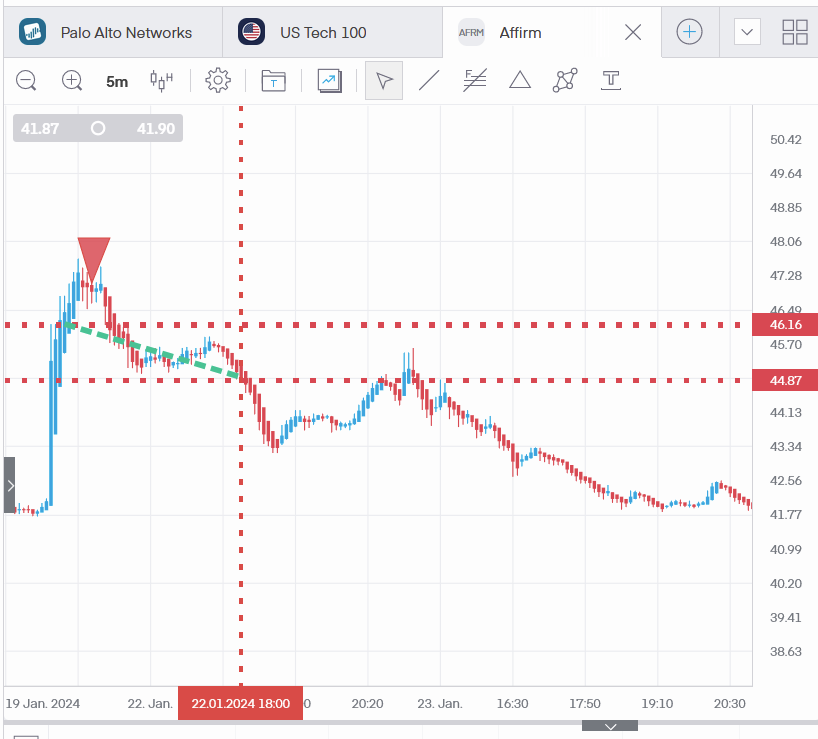818x739 pixels.
Task: Select the text annotation tool
Action: [x=611, y=81]
